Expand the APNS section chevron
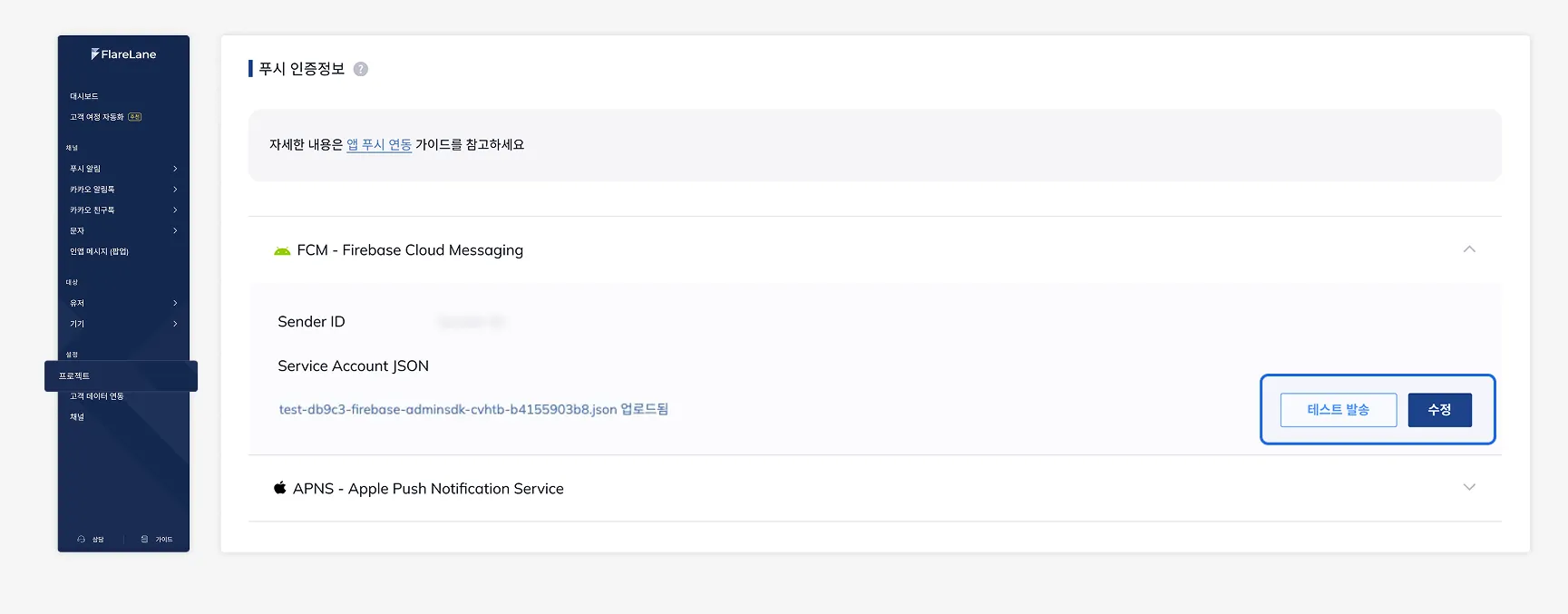The width and height of the screenshot is (1568, 614). point(1469,487)
